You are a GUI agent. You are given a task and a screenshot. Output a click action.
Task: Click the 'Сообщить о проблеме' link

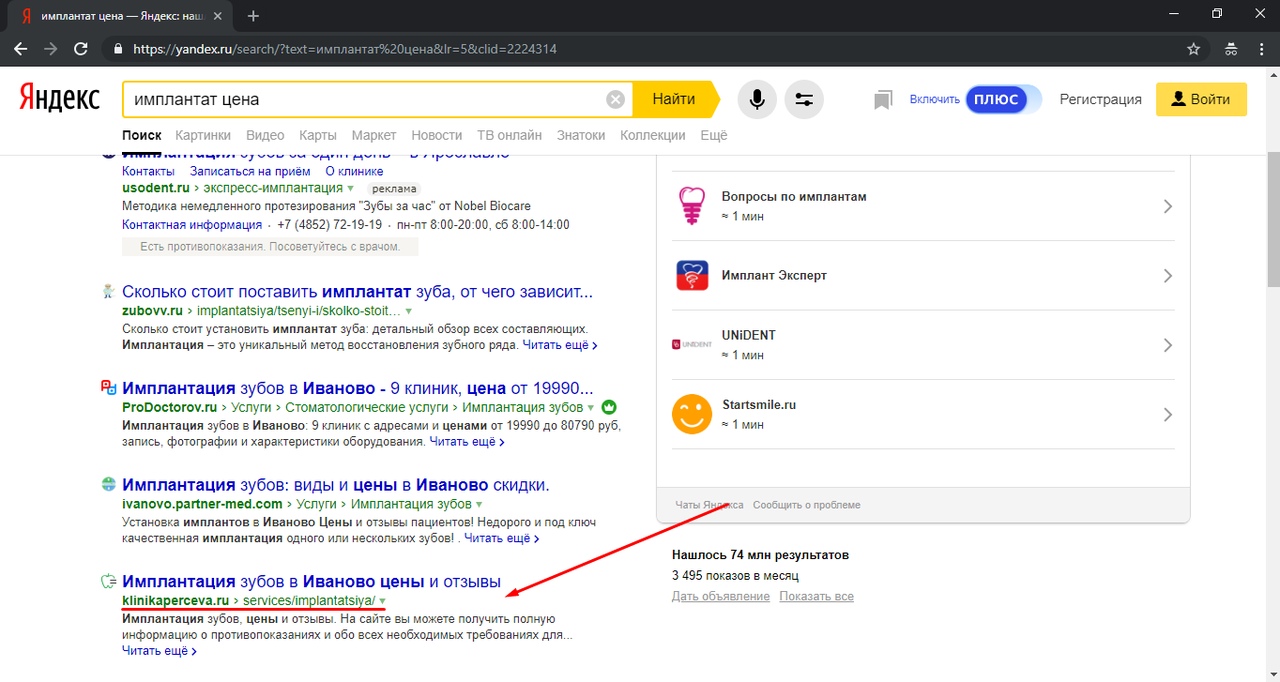tap(807, 505)
